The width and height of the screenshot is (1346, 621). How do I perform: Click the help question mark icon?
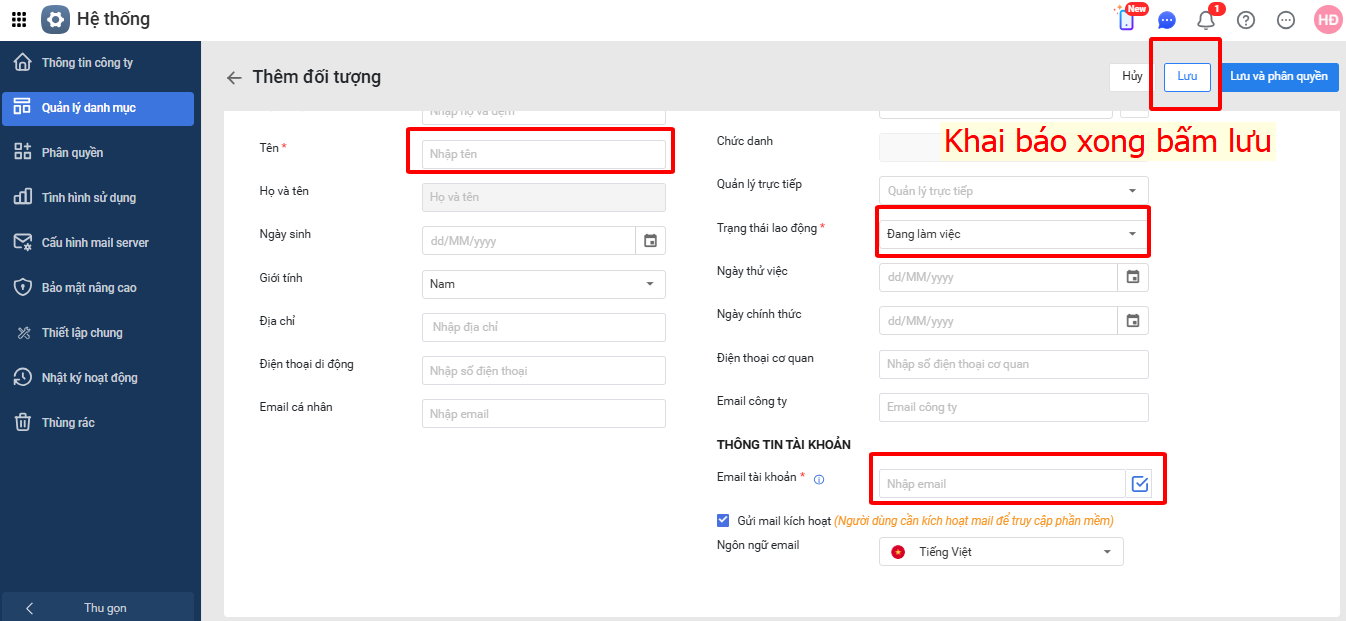1246,20
